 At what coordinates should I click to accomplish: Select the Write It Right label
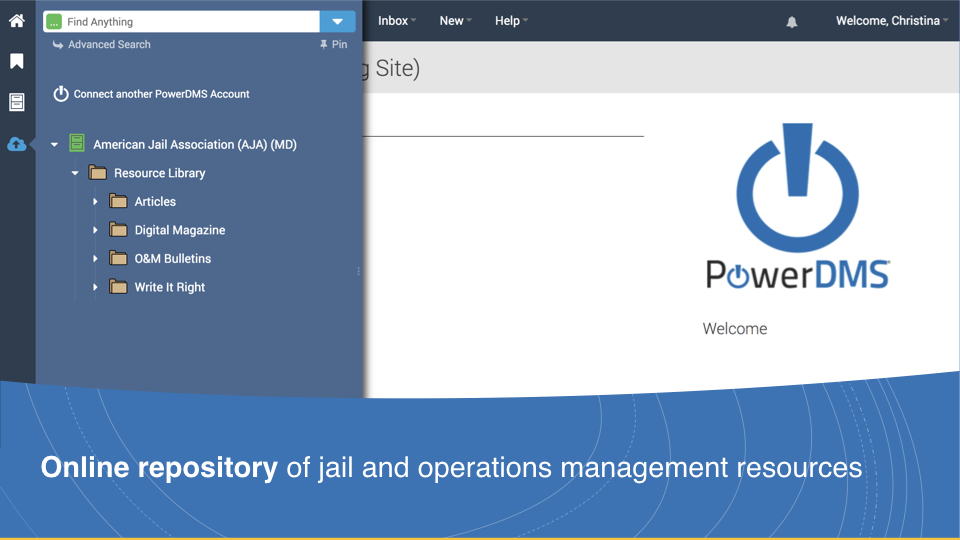click(x=170, y=287)
